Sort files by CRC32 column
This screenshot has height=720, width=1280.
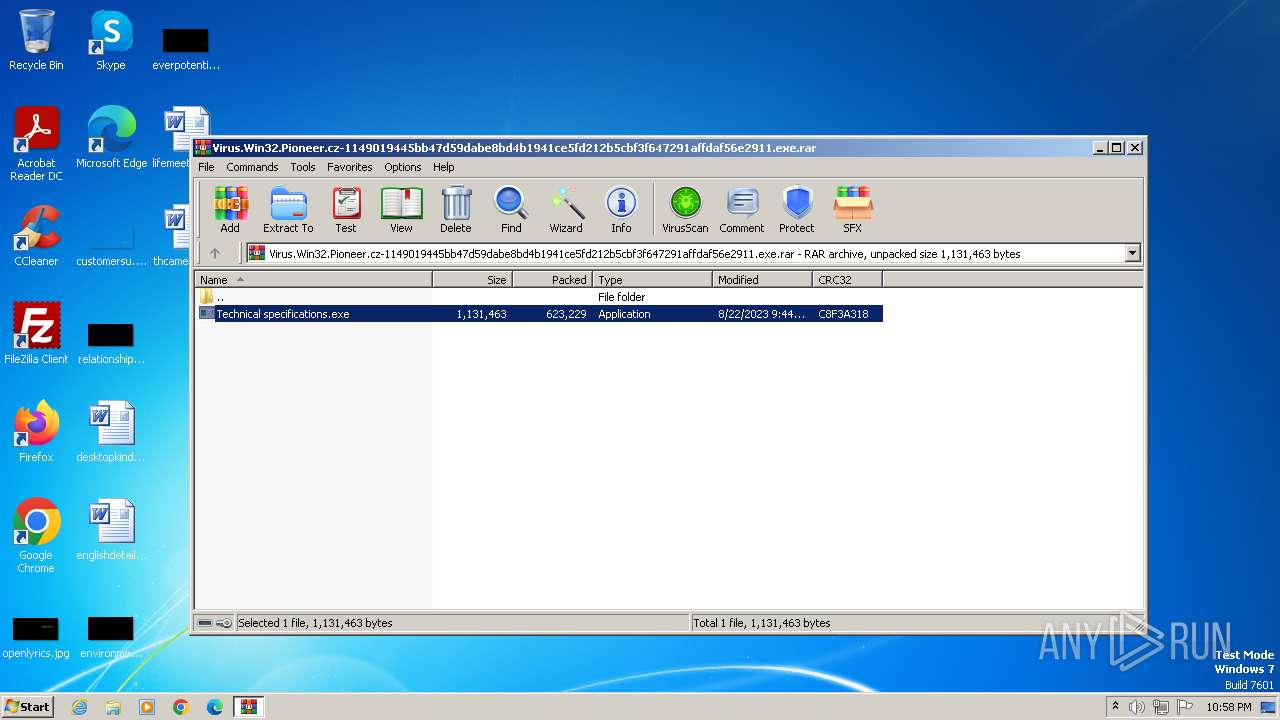[848, 280]
